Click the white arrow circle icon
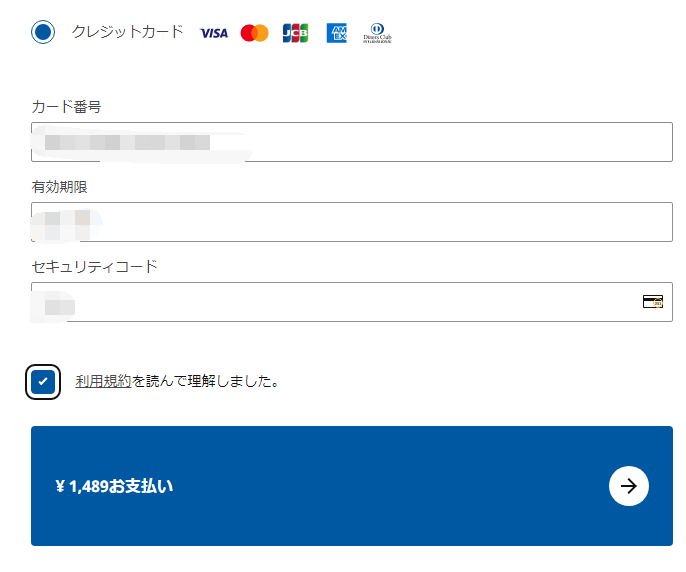This screenshot has height=572, width=686. coord(629,486)
